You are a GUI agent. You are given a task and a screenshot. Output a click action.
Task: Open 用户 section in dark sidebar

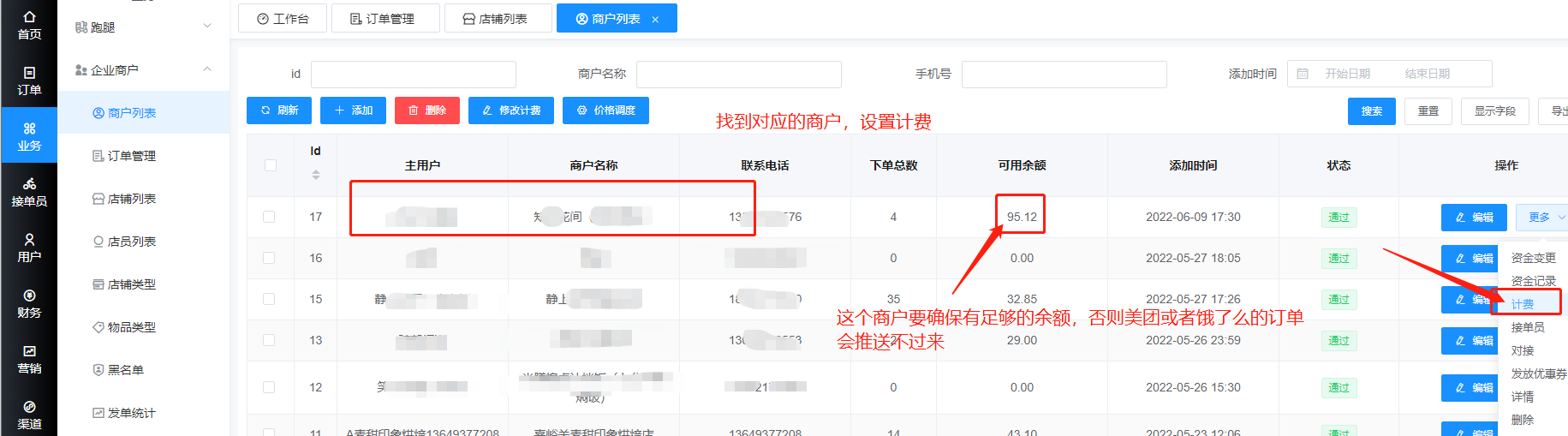pyautogui.click(x=29, y=248)
